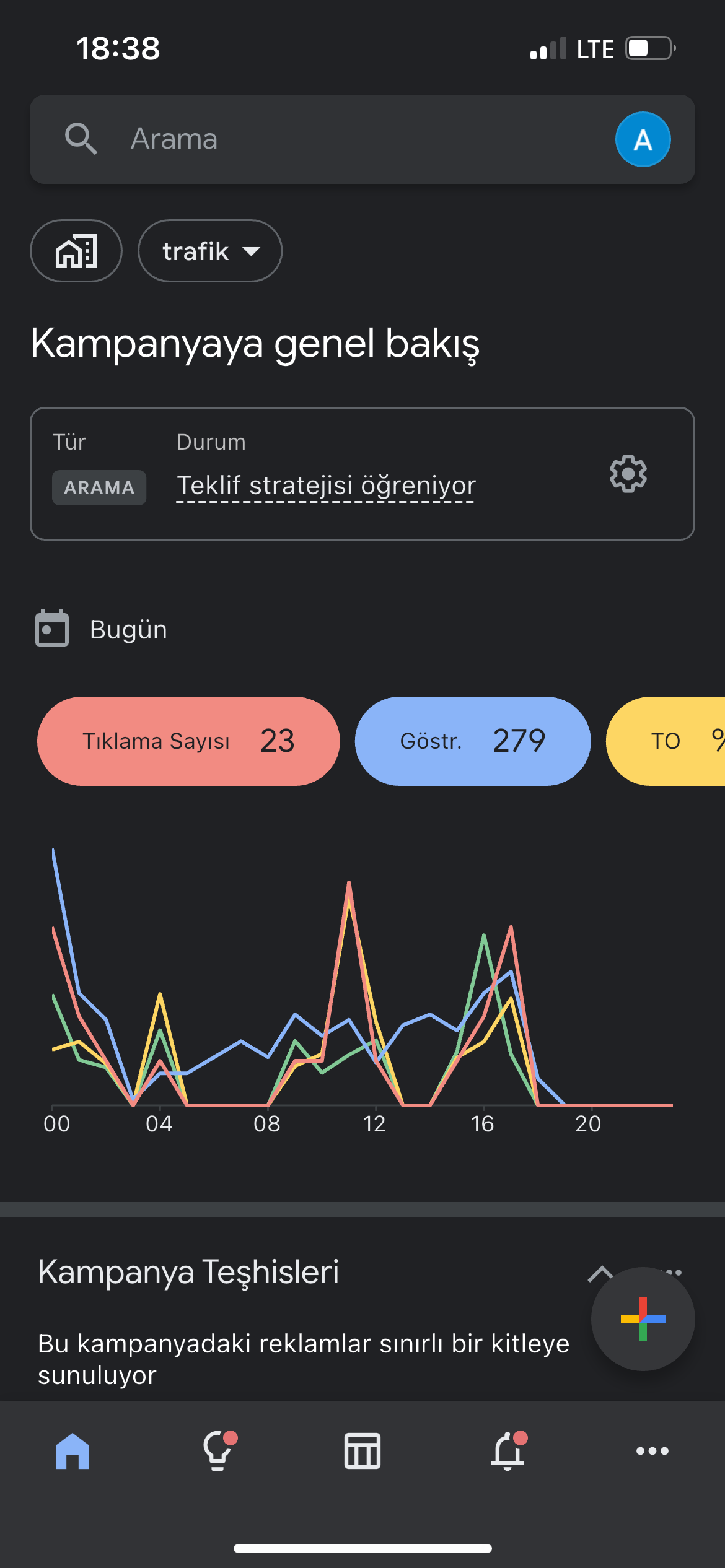Change the Bugün date range
Viewport: 725px width, 1568px height.
pyautogui.click(x=128, y=629)
